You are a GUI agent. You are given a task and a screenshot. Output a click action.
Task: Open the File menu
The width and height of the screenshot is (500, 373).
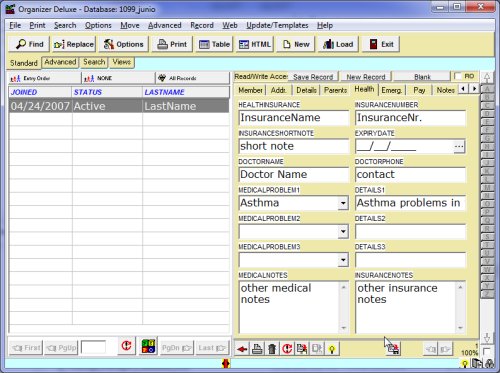coord(15,25)
